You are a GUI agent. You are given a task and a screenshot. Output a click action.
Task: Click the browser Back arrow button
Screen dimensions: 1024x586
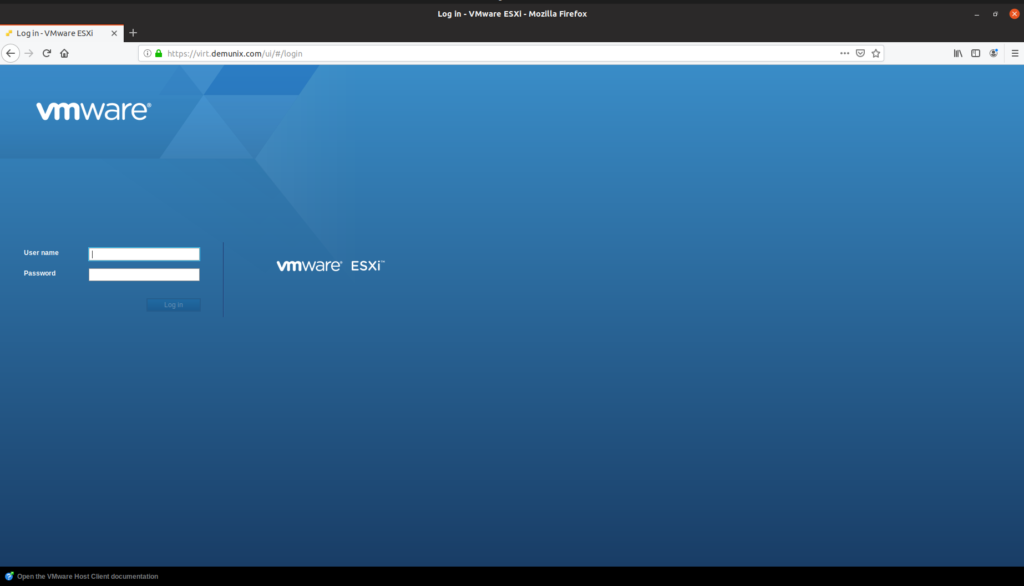click(11, 53)
